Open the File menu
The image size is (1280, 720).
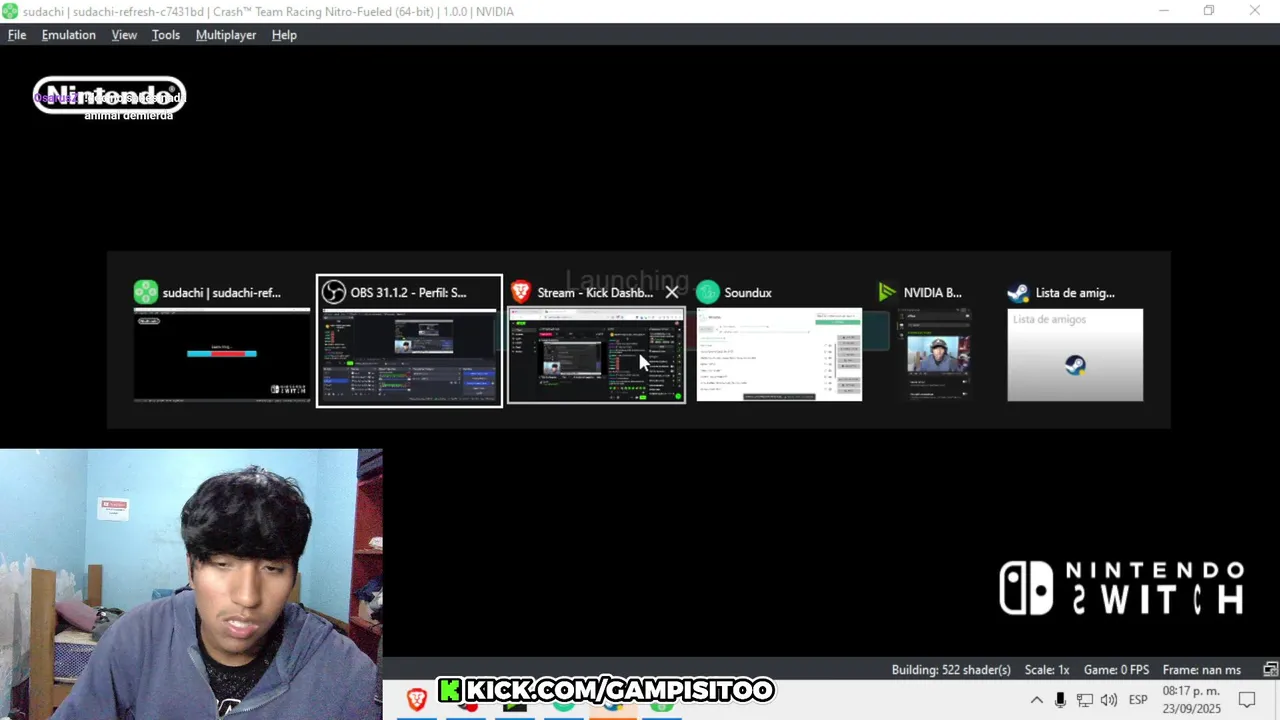[17, 35]
